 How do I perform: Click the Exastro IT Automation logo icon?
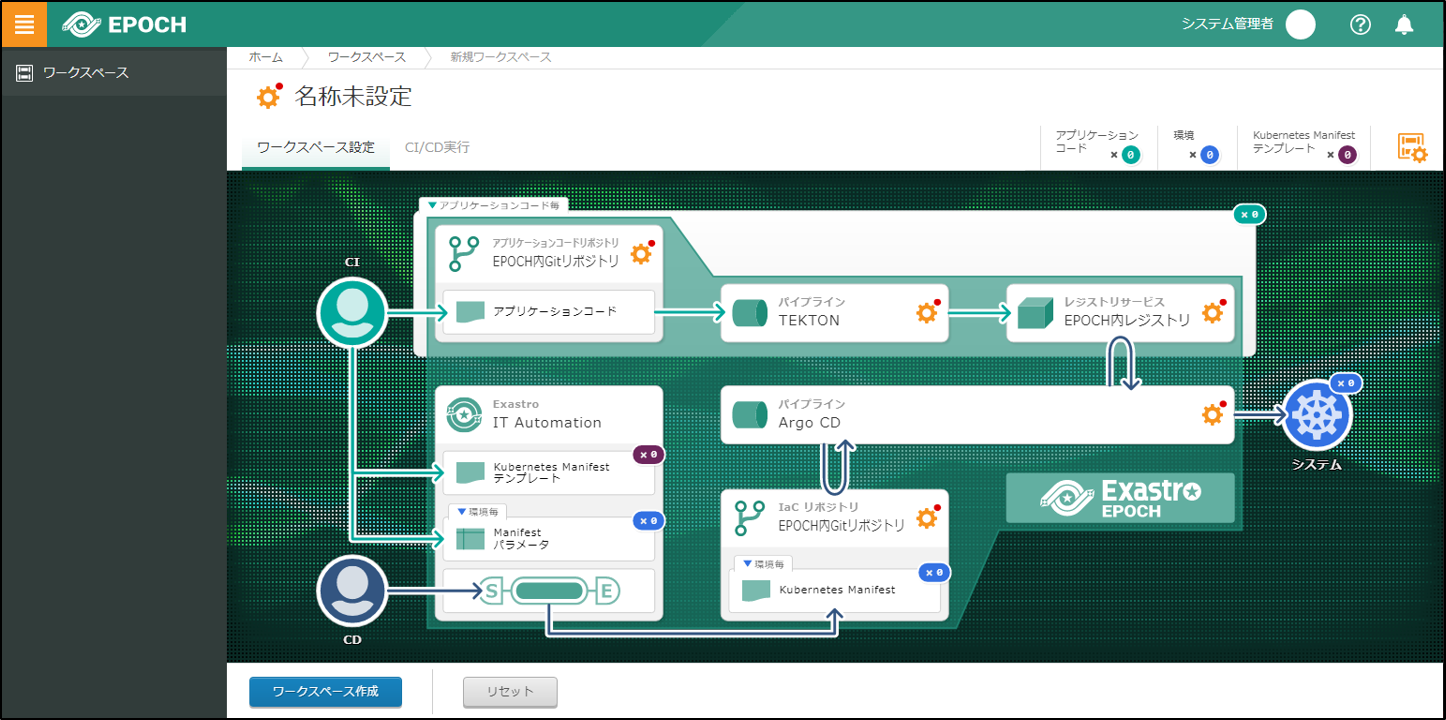point(465,414)
